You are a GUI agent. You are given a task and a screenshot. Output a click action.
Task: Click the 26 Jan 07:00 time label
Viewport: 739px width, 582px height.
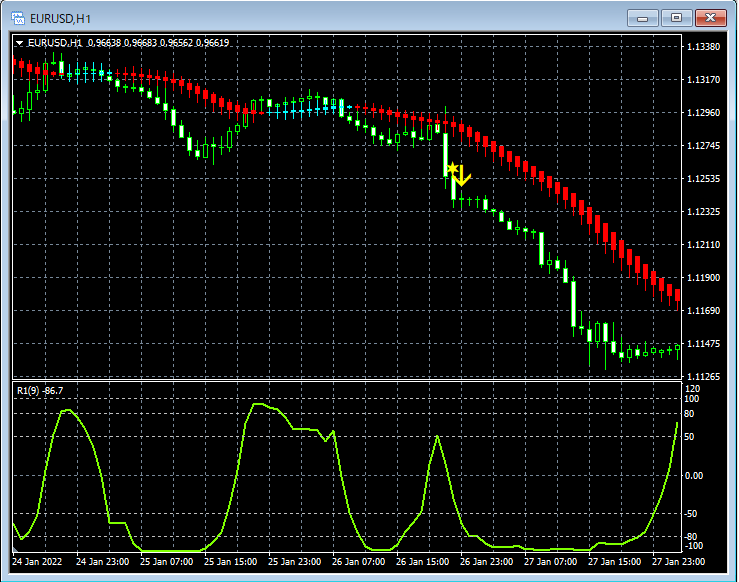(x=359, y=562)
